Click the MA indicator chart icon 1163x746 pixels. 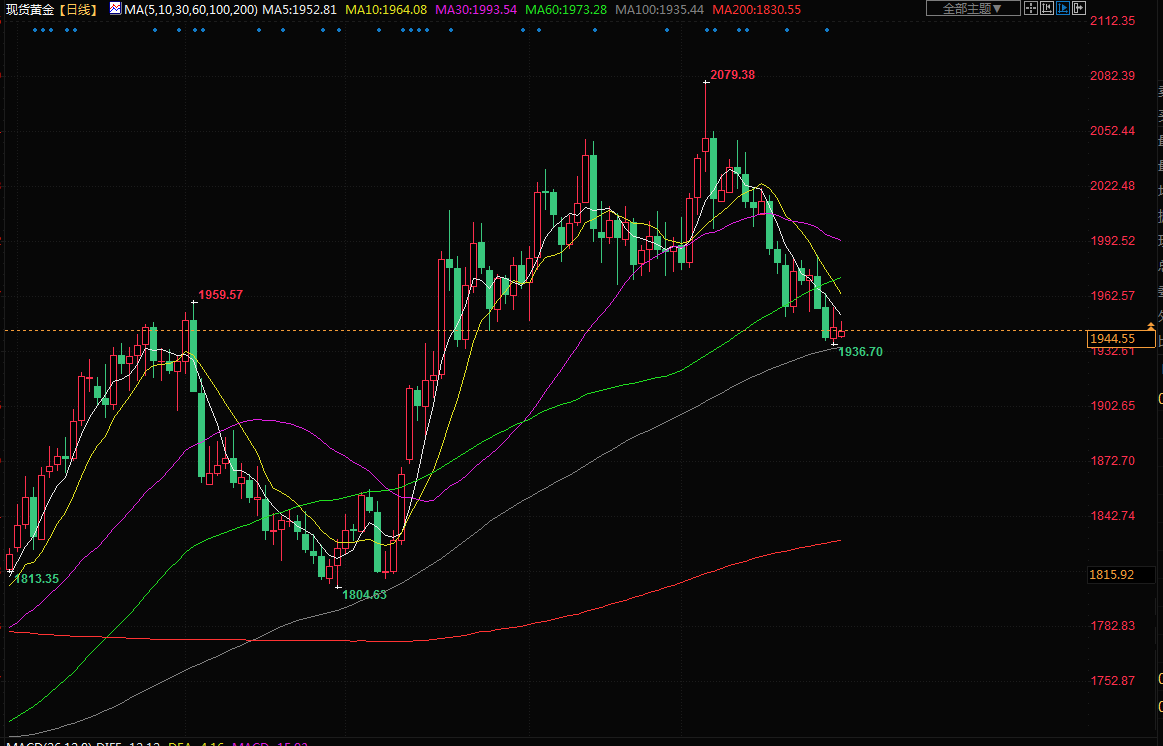[115, 9]
